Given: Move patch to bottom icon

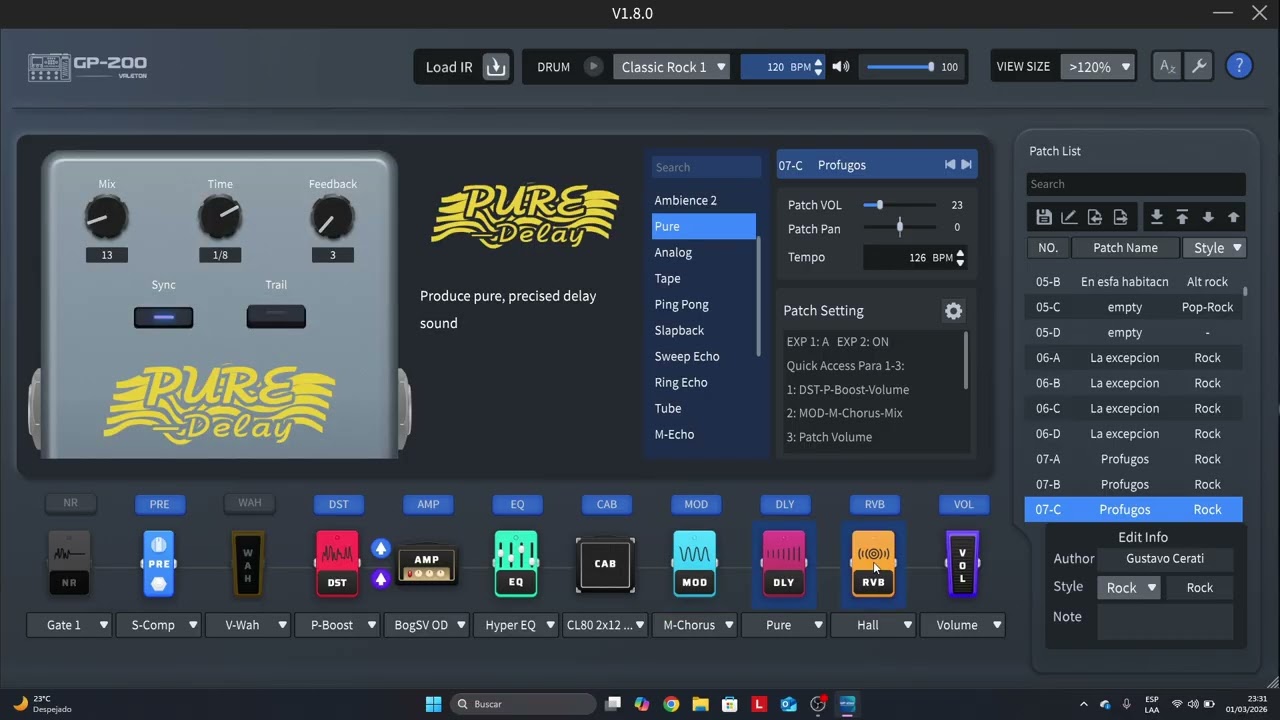Looking at the screenshot, I should (x=1156, y=217).
